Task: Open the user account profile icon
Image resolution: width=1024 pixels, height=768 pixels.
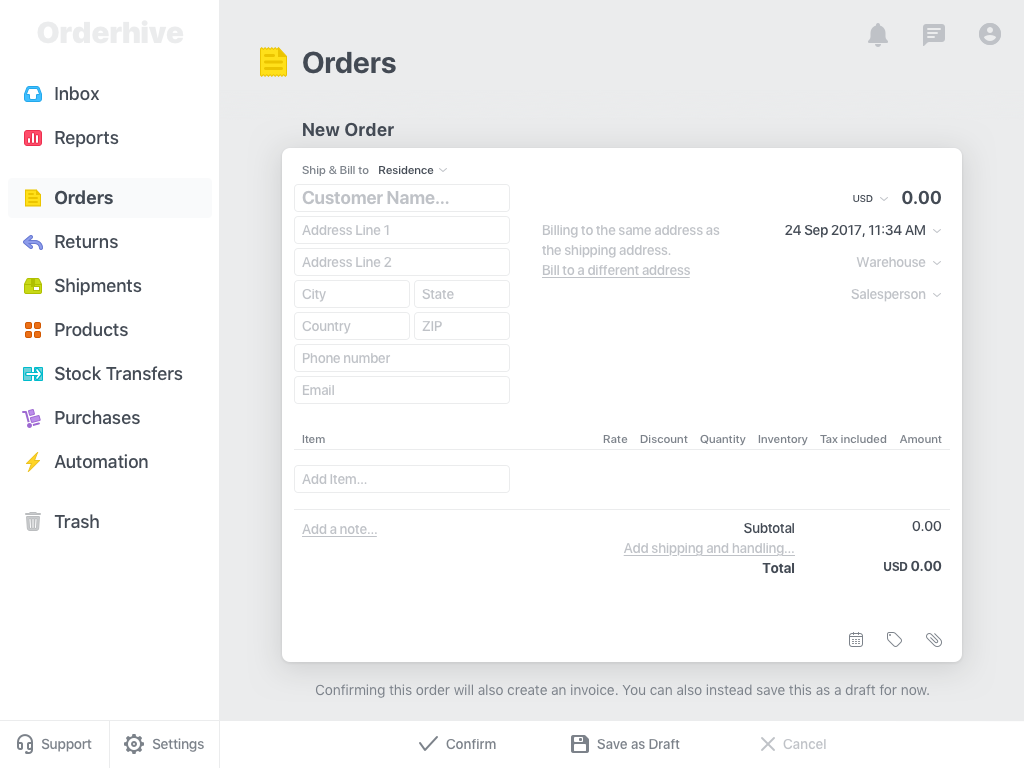Action: (990, 34)
